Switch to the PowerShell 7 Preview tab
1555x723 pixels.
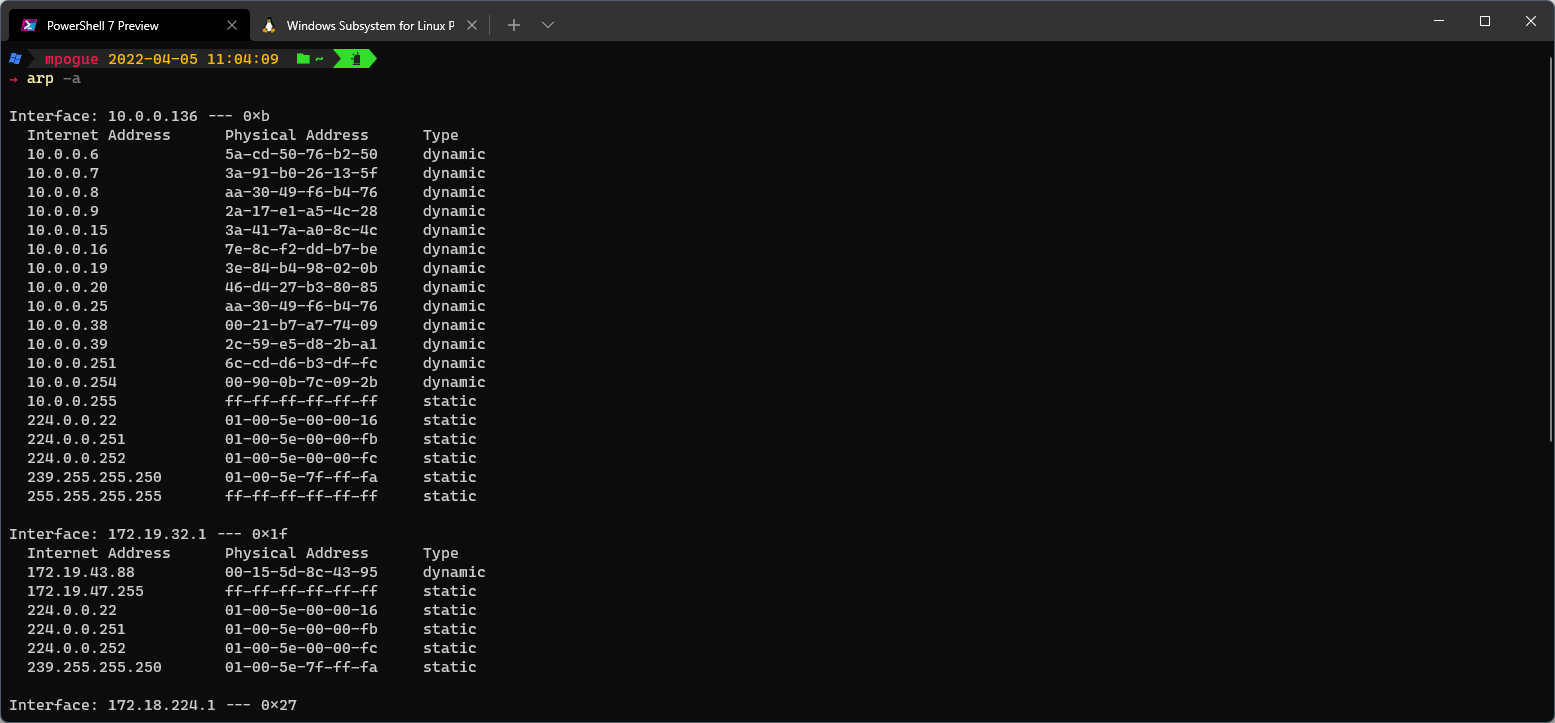point(128,25)
